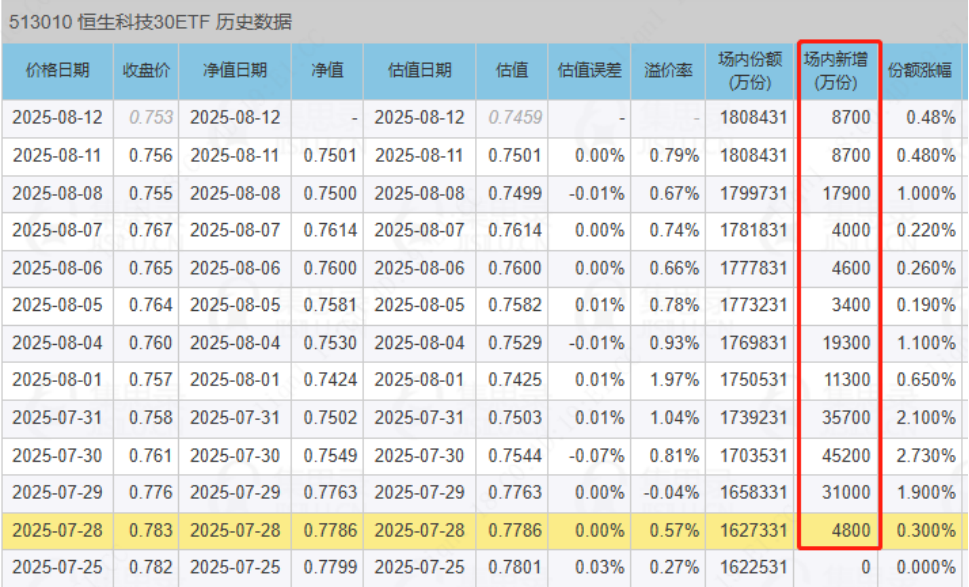Click the 场内新增(万份) column header
Image resolution: width=969 pixels, height=587 pixels.
[x=836, y=70]
